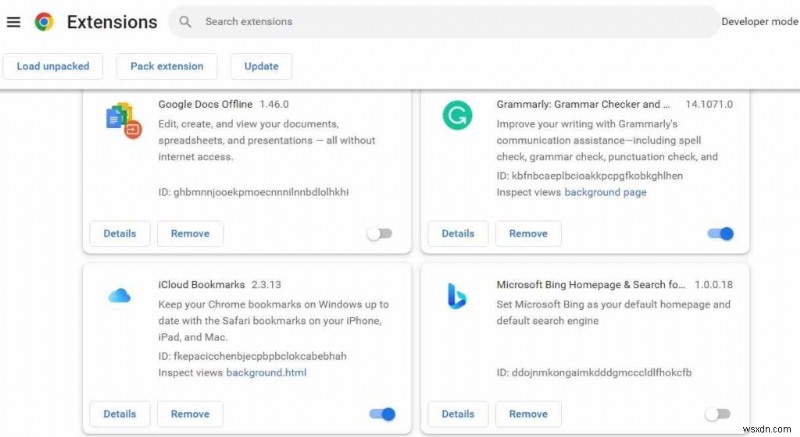Click the Microsoft Bing logo icon
The image size is (800, 437).
point(457,296)
